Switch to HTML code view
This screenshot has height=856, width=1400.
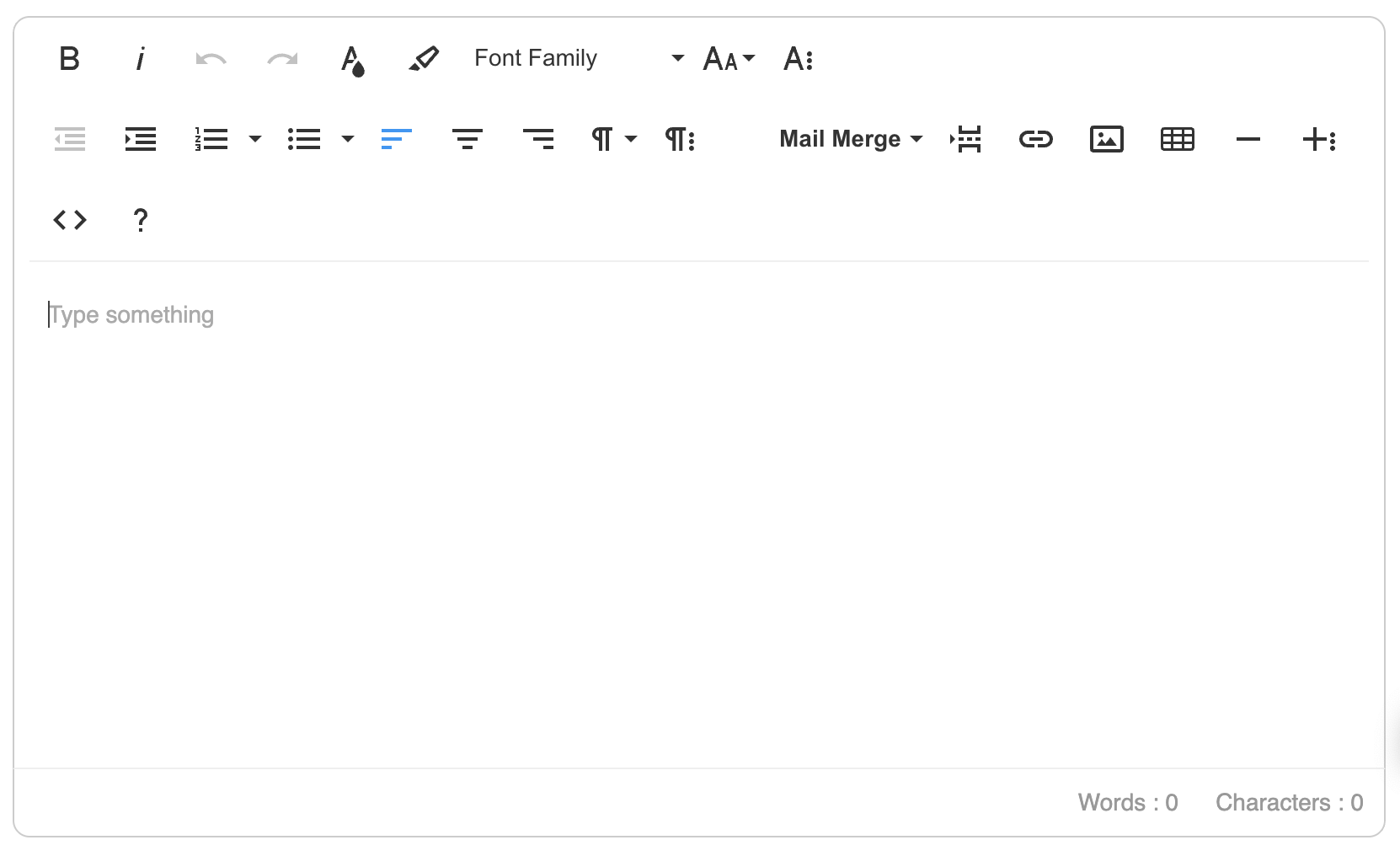coord(70,220)
